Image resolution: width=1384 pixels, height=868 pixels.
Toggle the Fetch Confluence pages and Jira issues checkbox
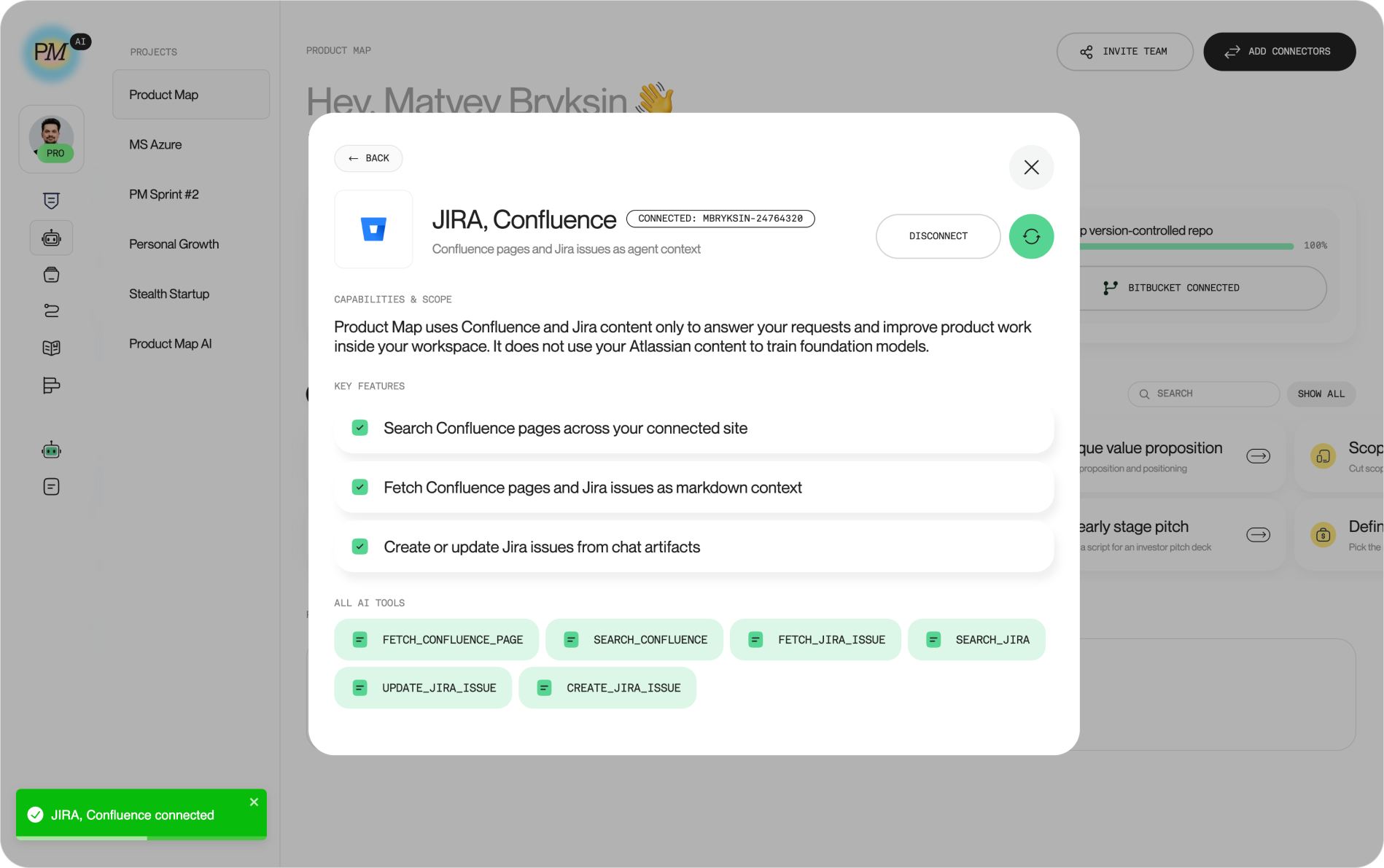[x=360, y=487]
